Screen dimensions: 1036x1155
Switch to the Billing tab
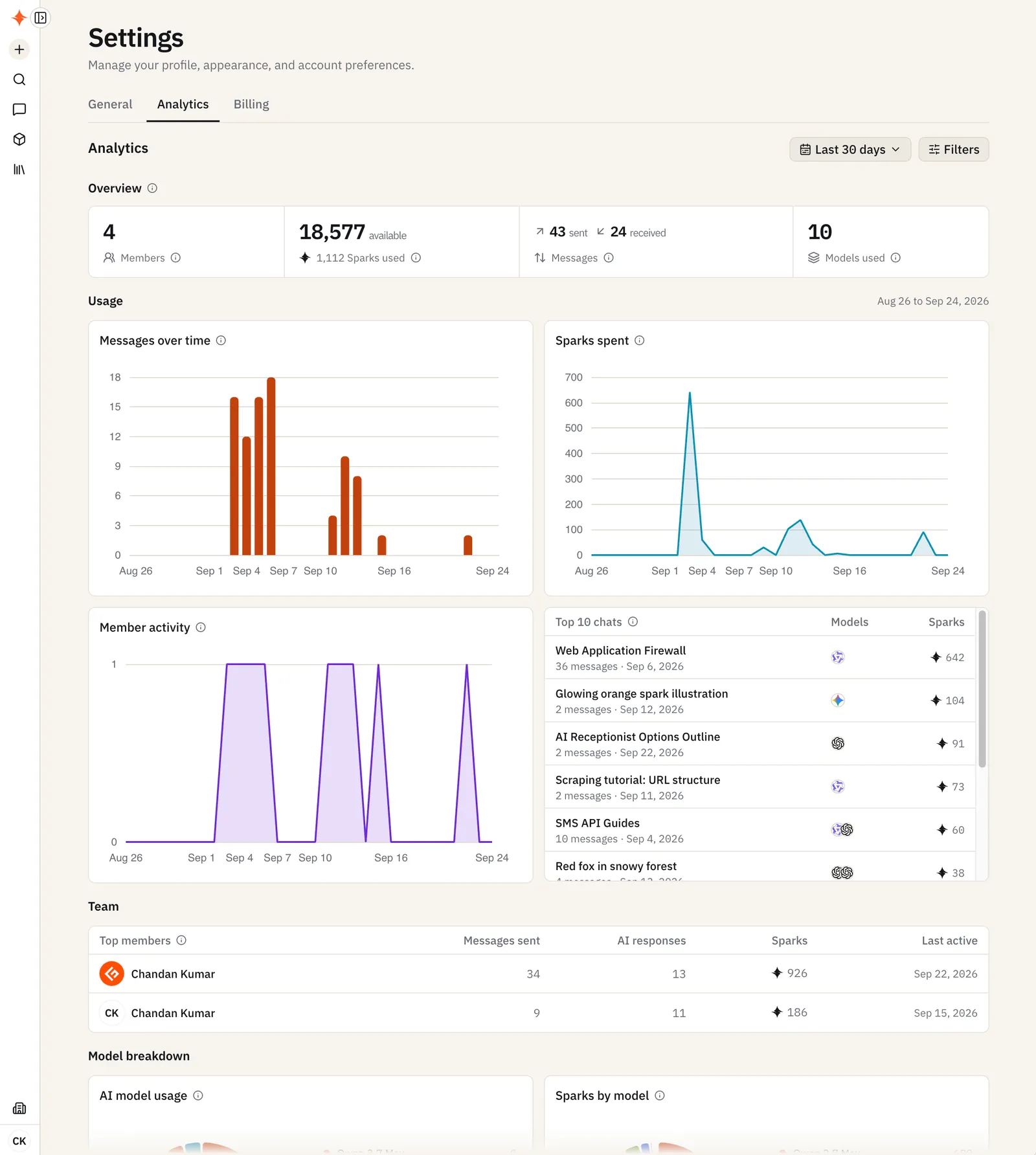point(251,104)
